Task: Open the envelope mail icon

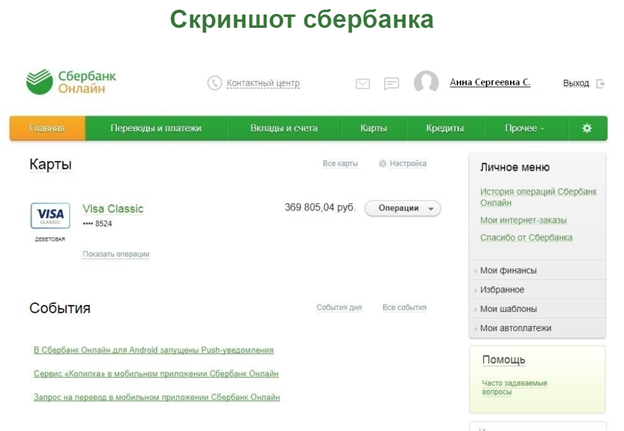Action: coord(363,84)
